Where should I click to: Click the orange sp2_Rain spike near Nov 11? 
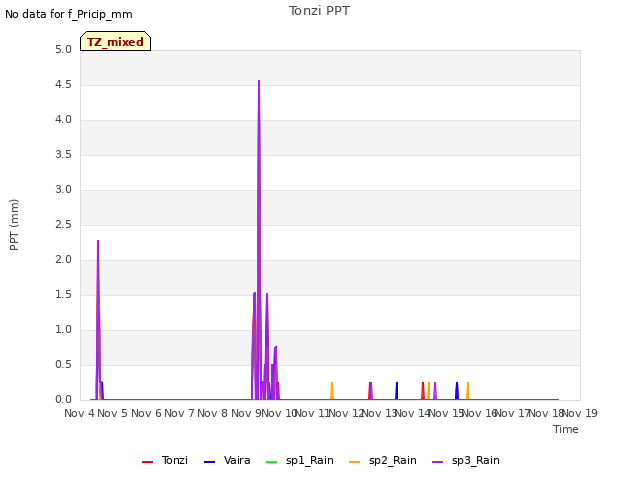pyautogui.click(x=332, y=391)
